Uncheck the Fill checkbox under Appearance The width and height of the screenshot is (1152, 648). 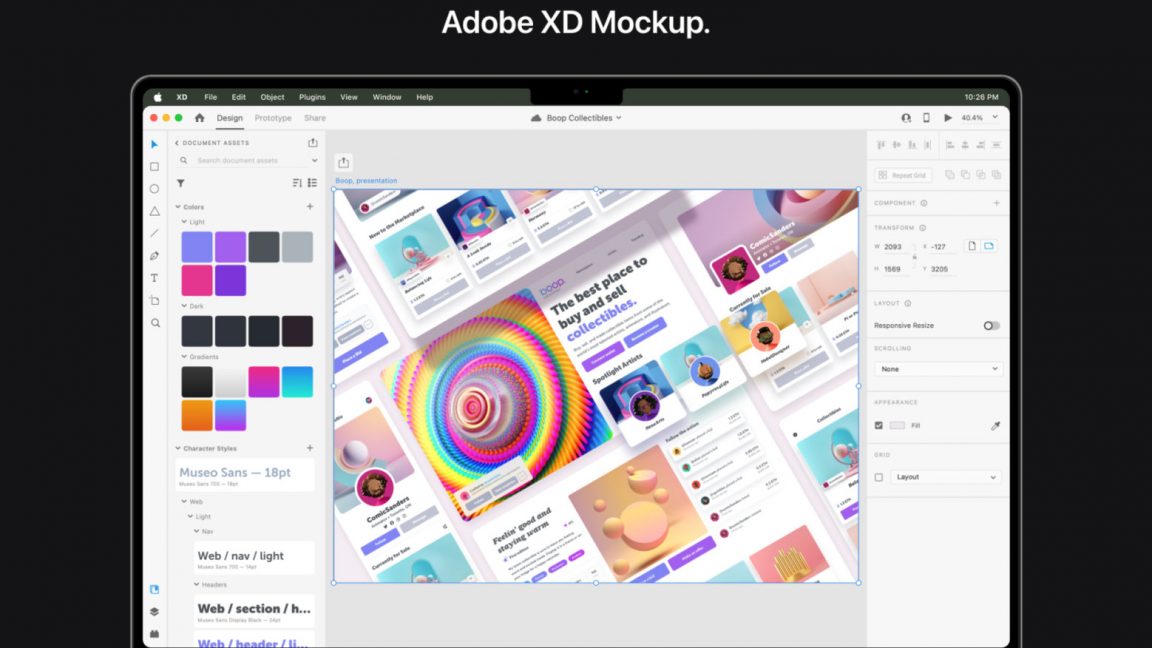coord(878,425)
